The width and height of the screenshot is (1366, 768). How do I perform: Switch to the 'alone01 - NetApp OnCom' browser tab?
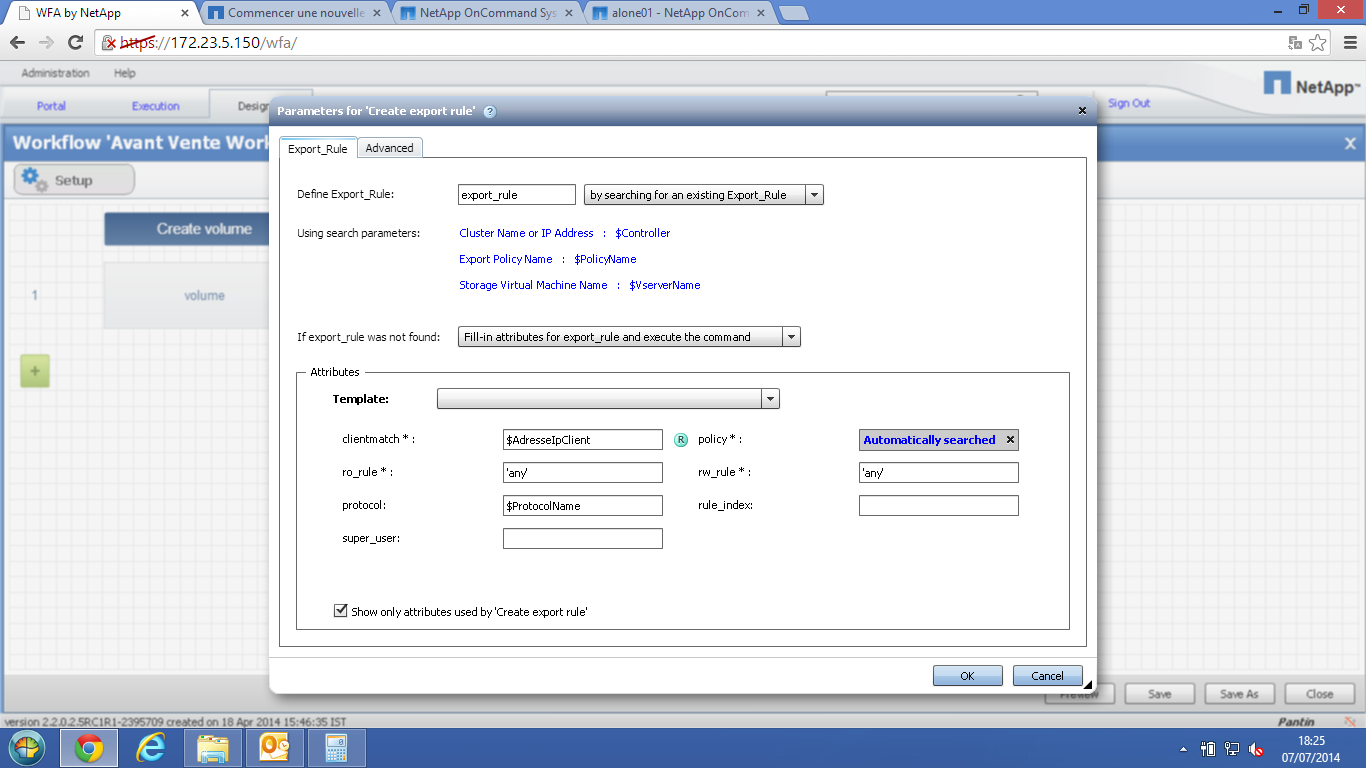click(x=679, y=13)
